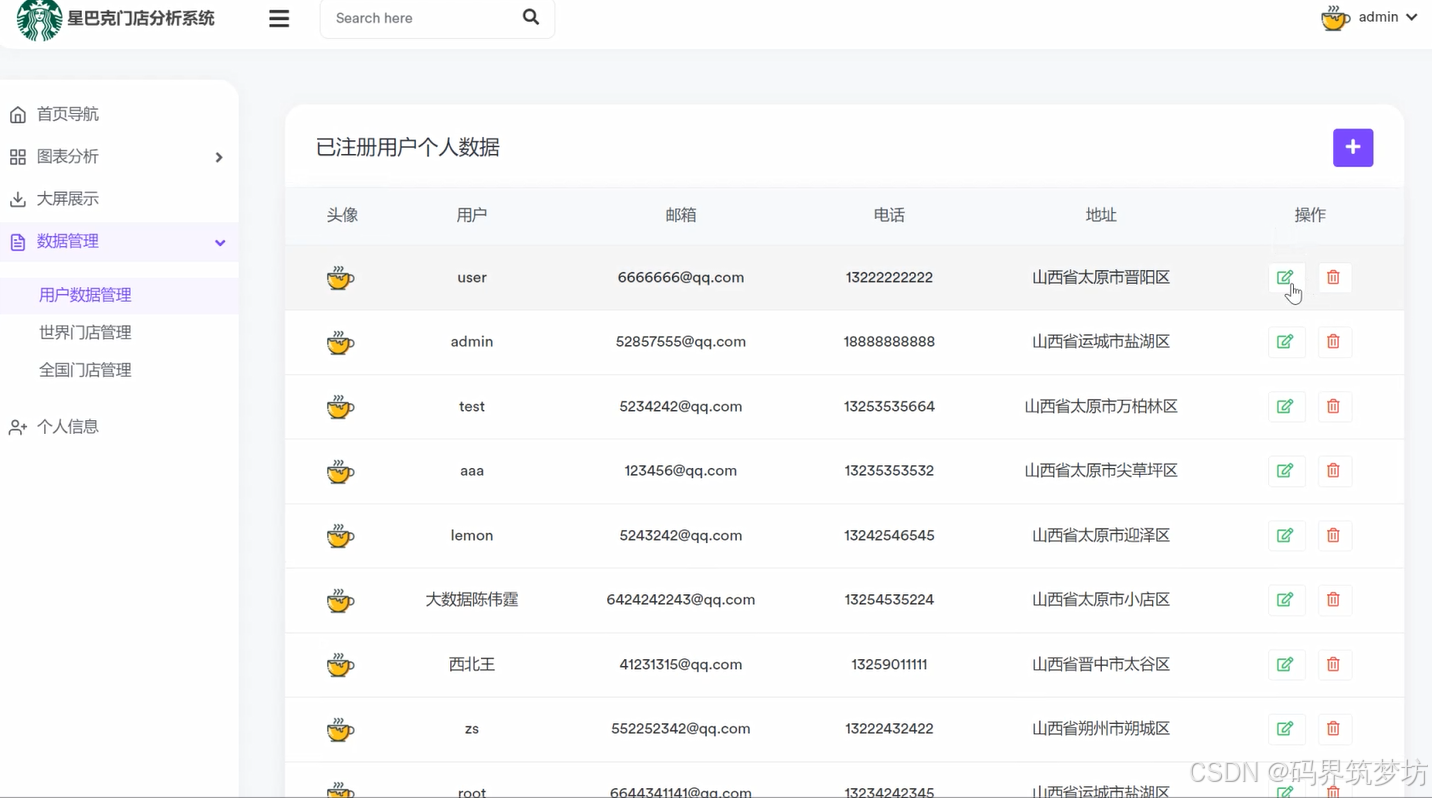The height and width of the screenshot is (798, 1432).
Task: Edit the user row
Action: click(1285, 277)
